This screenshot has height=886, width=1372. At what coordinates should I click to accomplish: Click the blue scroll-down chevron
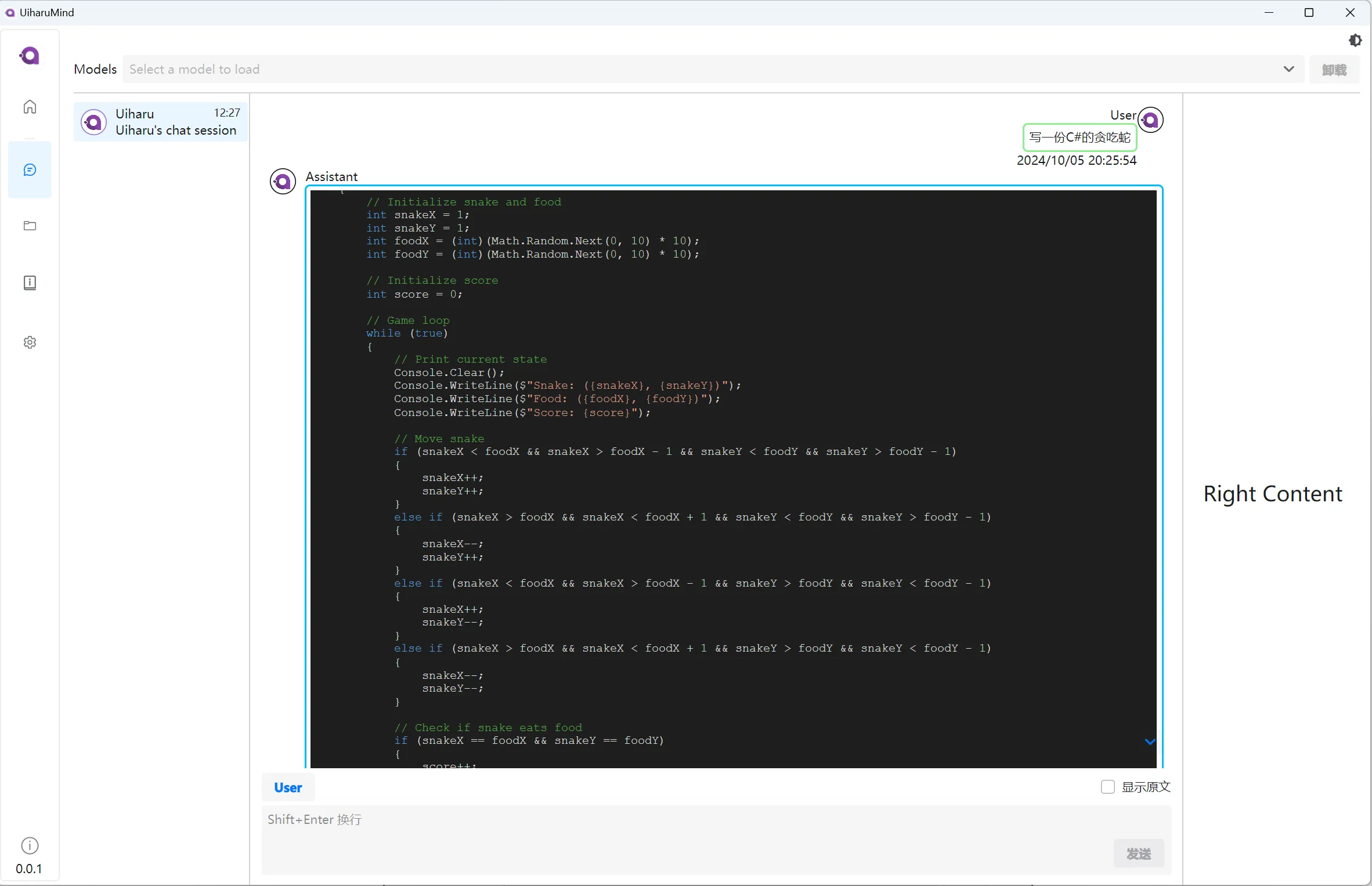click(x=1150, y=742)
